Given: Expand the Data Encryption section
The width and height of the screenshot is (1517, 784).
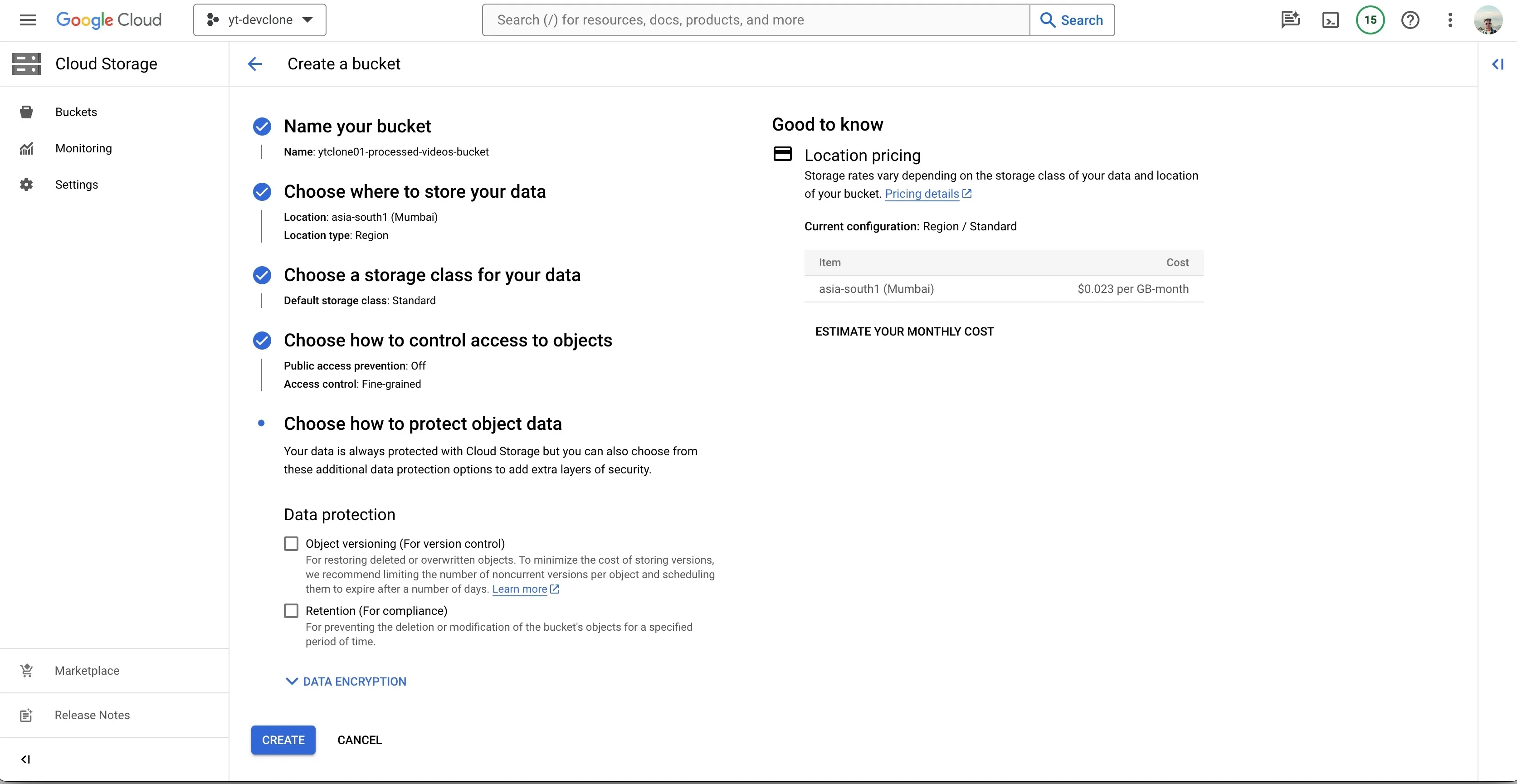Looking at the screenshot, I should click(346, 681).
